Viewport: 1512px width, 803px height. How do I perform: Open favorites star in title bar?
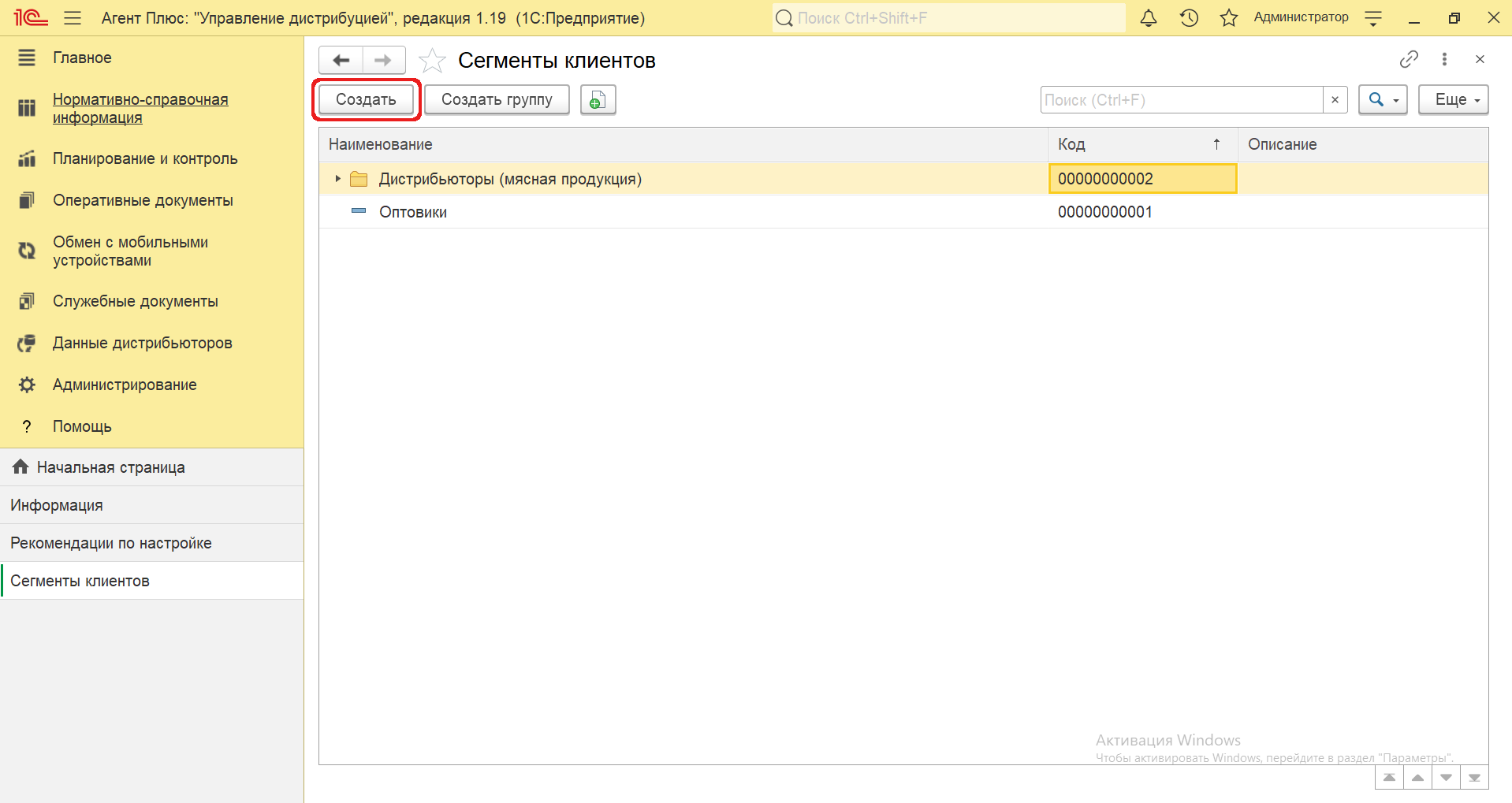(1228, 18)
